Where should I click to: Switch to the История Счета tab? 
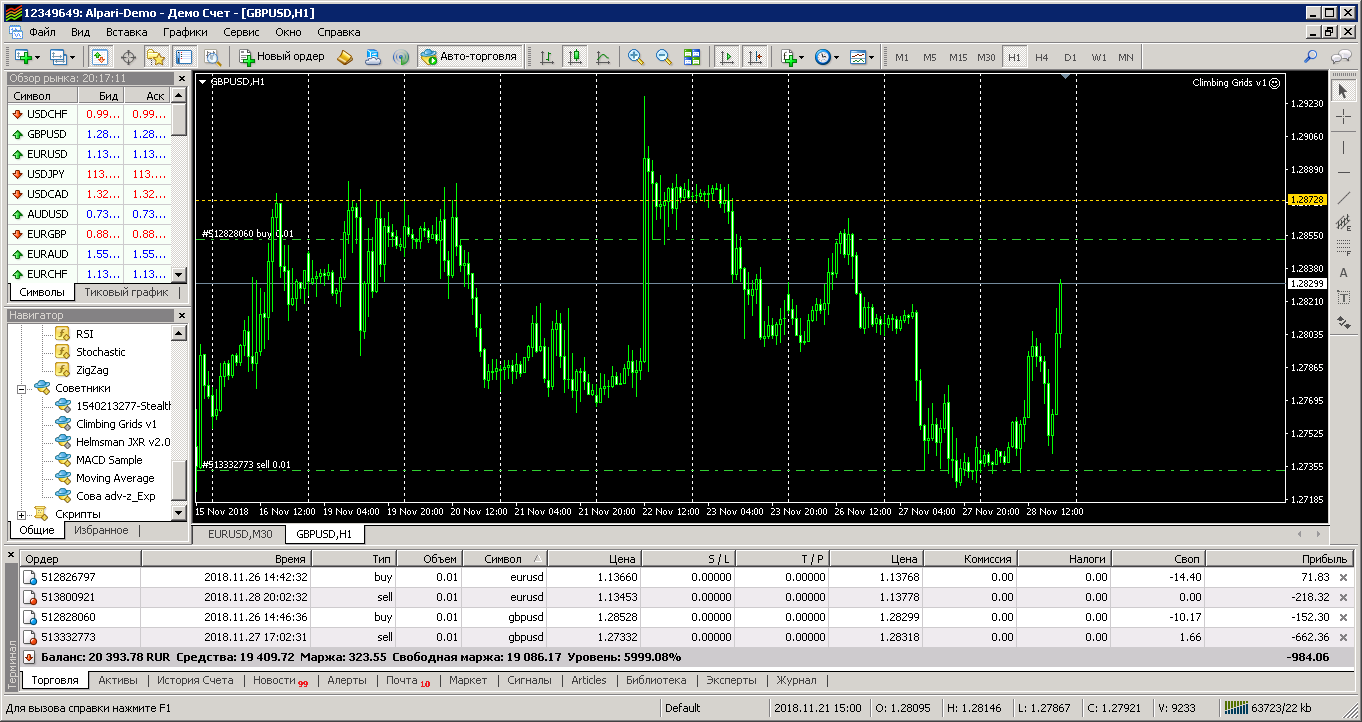(195, 680)
